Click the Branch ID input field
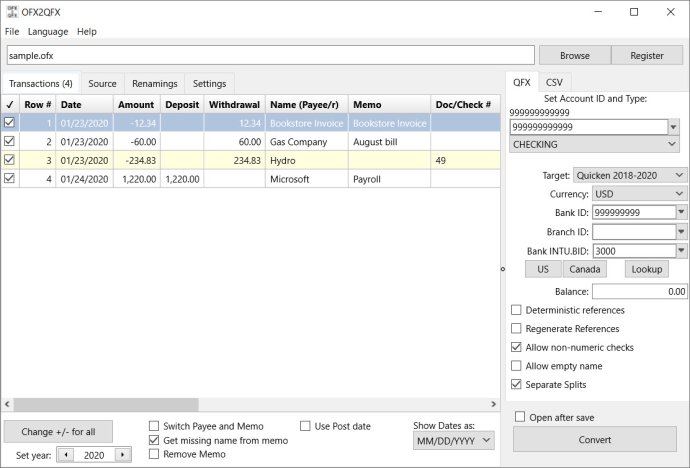The image size is (690, 468). click(634, 232)
